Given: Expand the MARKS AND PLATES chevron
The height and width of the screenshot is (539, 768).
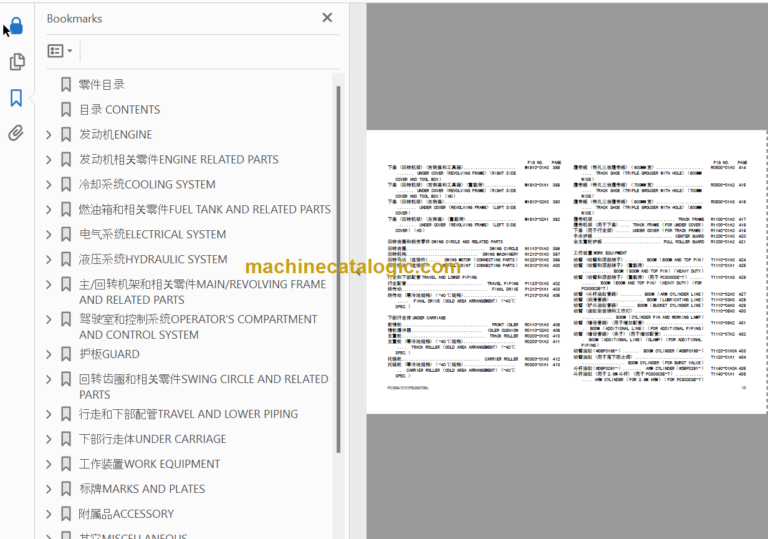Looking at the screenshot, I should pyautogui.click(x=48, y=489).
